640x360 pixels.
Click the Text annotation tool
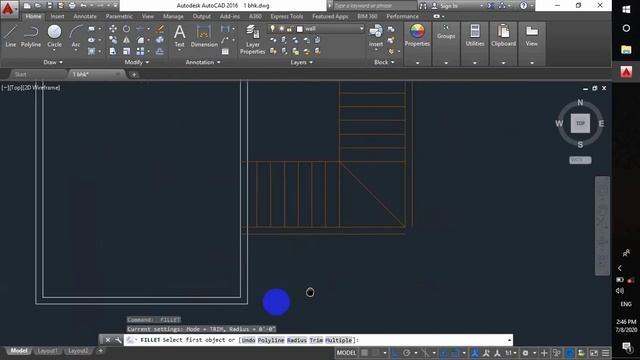(180, 36)
